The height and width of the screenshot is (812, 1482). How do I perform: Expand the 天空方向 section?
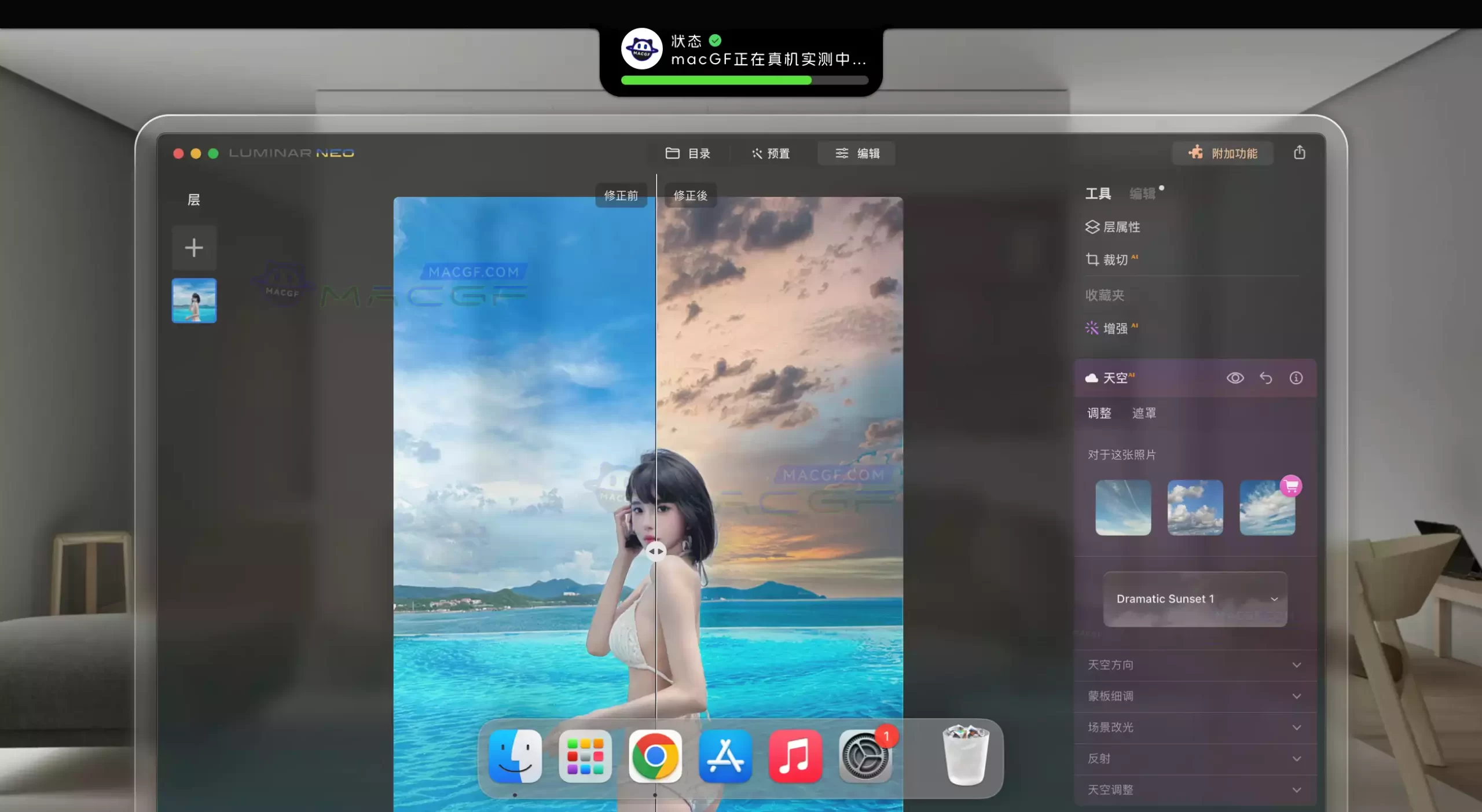[1195, 665]
